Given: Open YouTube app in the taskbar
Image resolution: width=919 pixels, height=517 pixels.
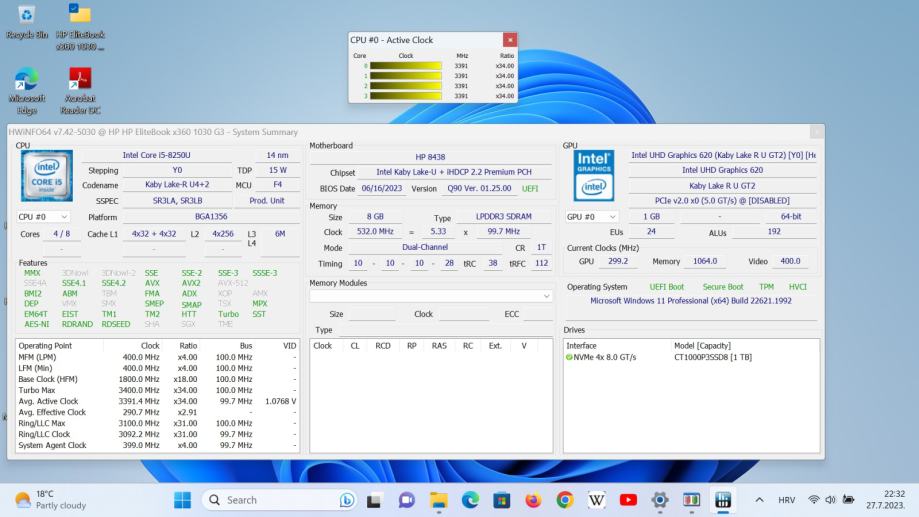Looking at the screenshot, I should [628, 500].
